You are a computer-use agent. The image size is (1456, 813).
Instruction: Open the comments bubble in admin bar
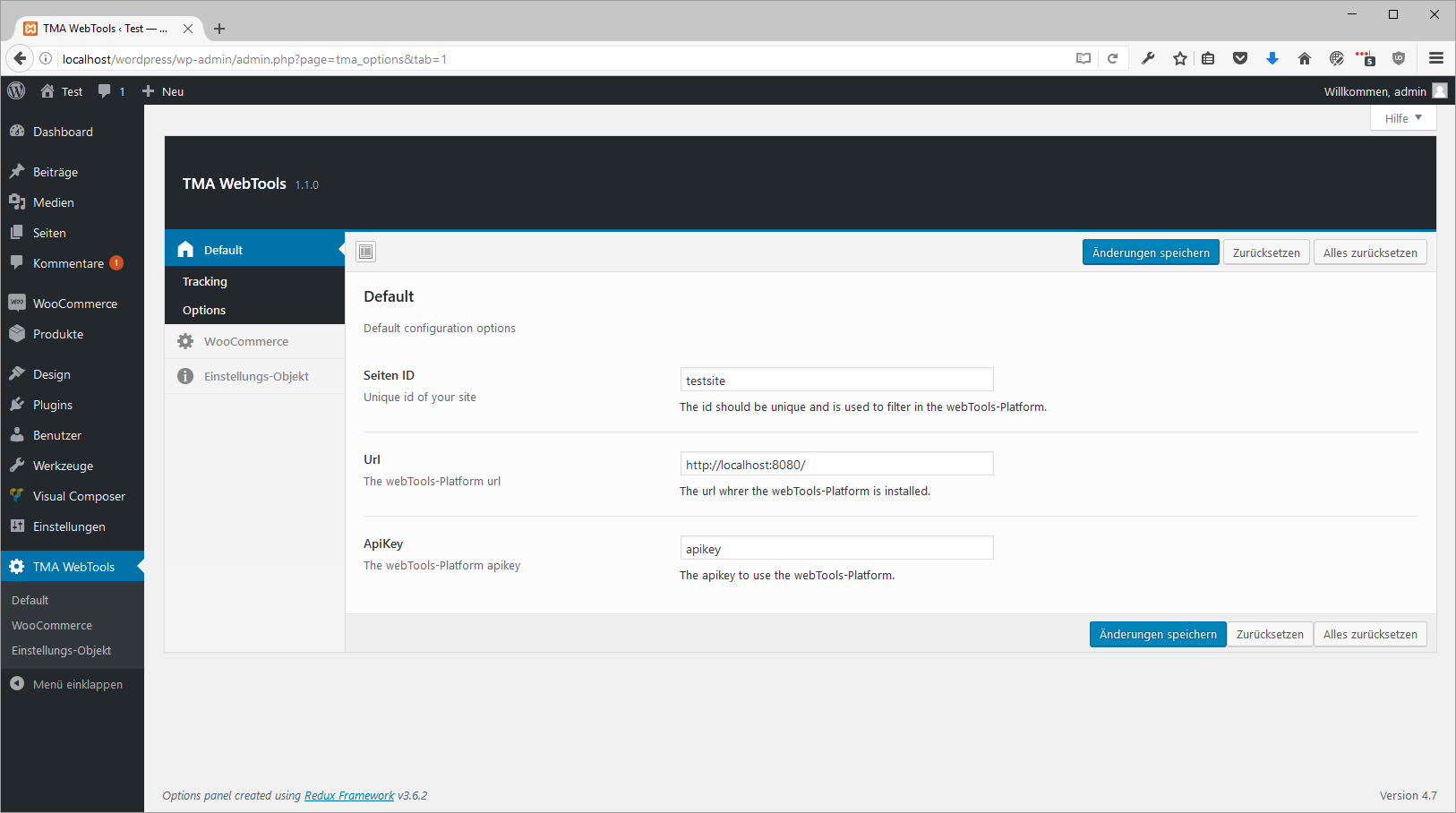coord(111,91)
